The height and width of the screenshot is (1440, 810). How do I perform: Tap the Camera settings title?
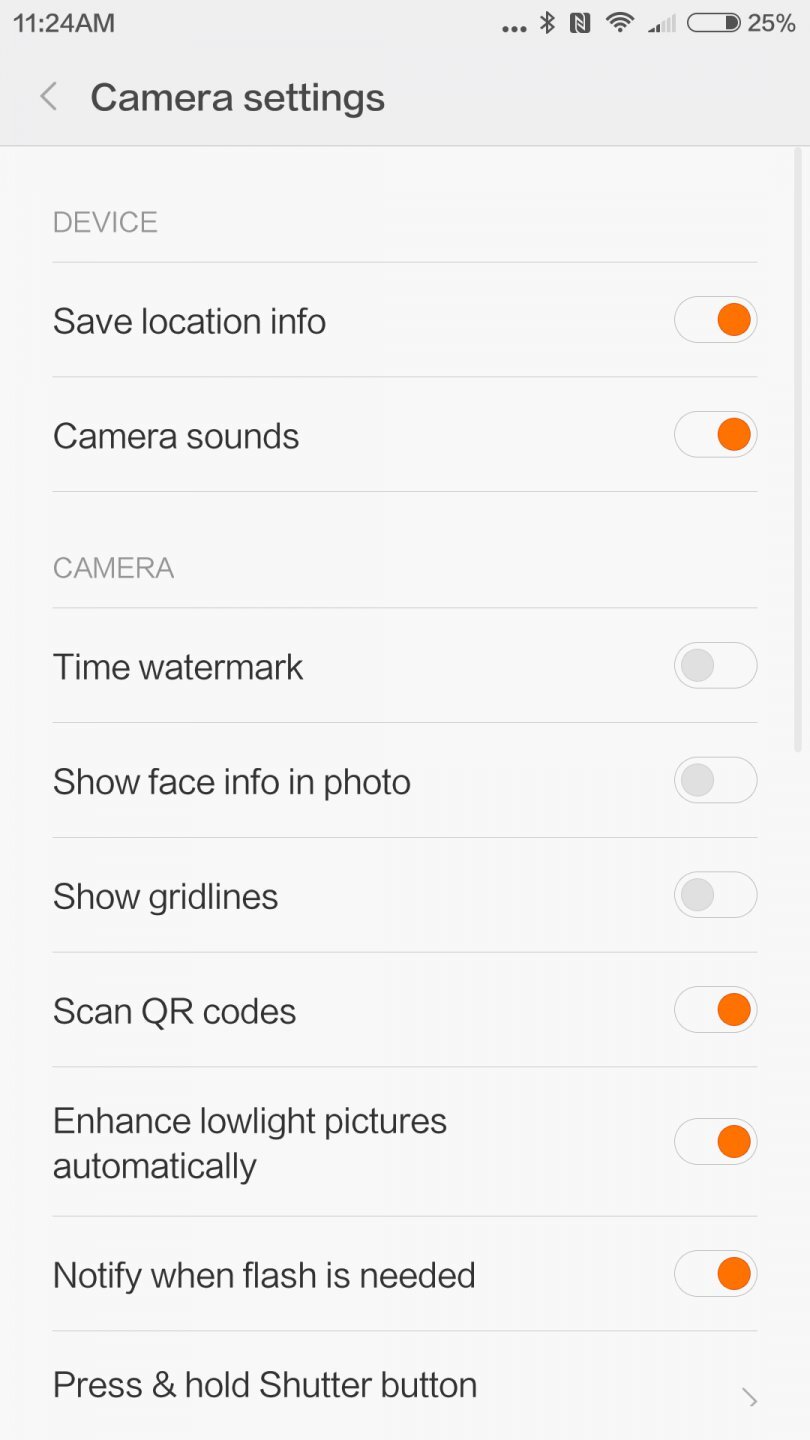click(237, 98)
